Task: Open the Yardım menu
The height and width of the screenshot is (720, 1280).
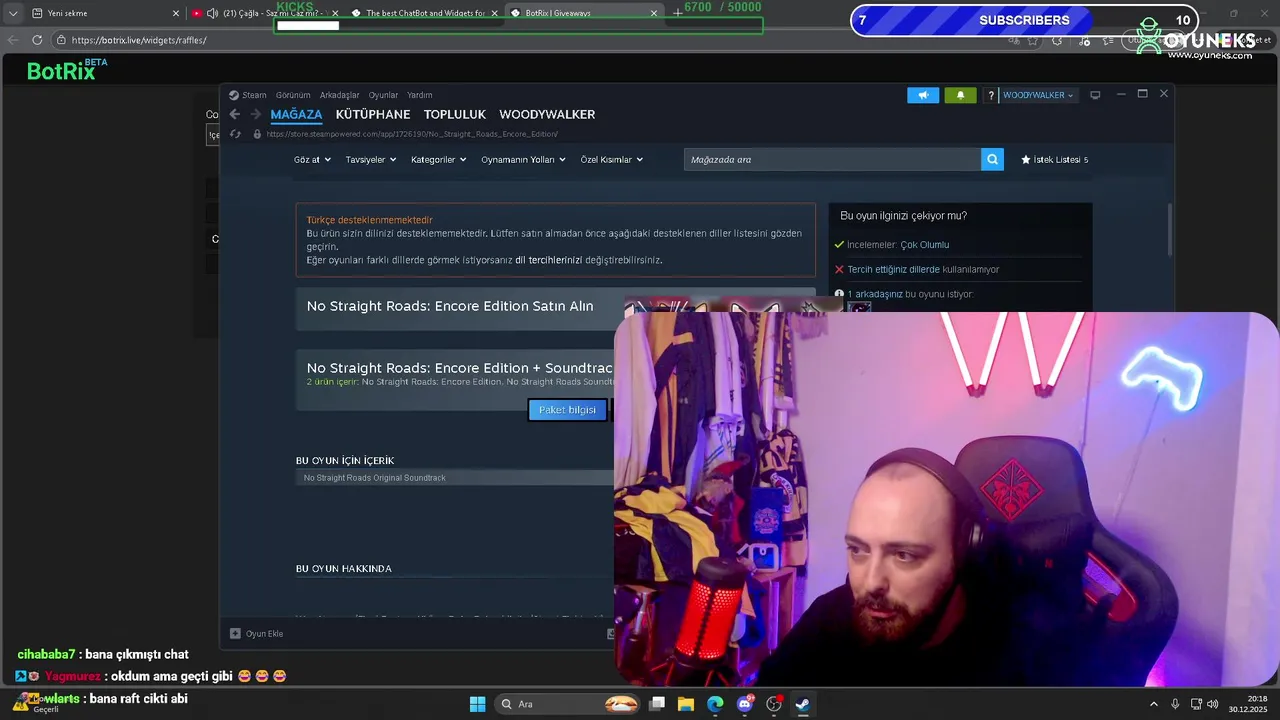Action: point(419,95)
